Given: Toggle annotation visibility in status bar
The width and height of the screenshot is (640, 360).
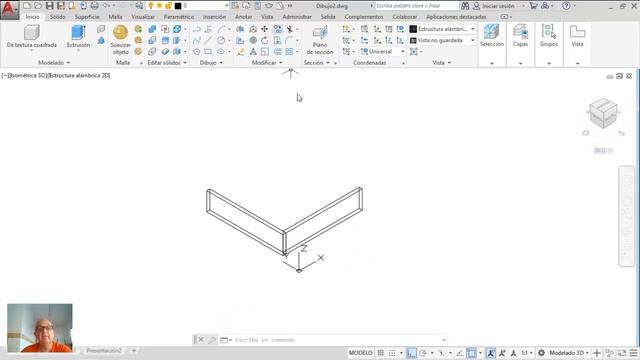Looking at the screenshot, I should [491, 353].
